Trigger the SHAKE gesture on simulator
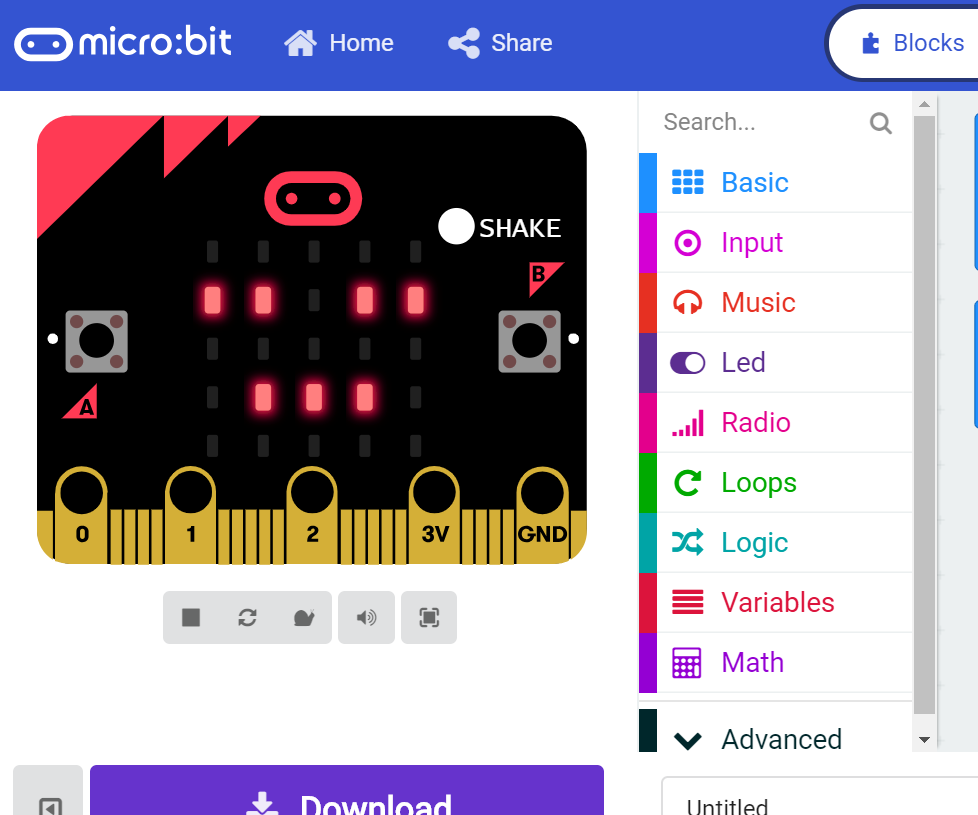The width and height of the screenshot is (978, 815). coord(456,227)
